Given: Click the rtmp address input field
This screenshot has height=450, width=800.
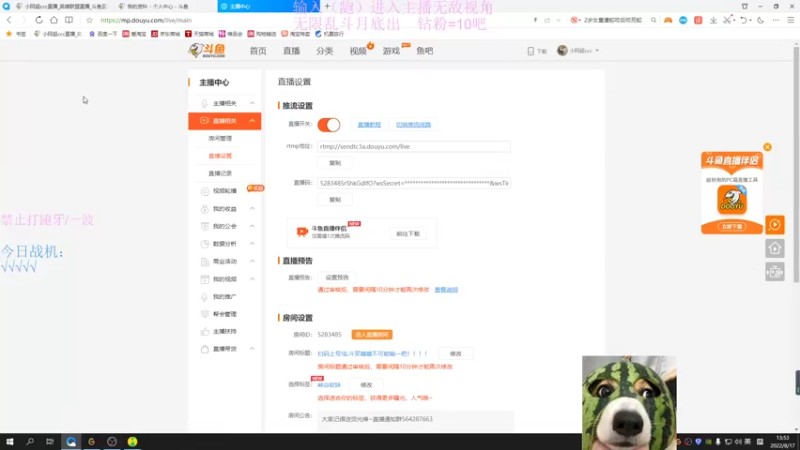Looking at the screenshot, I should pyautogui.click(x=414, y=146).
